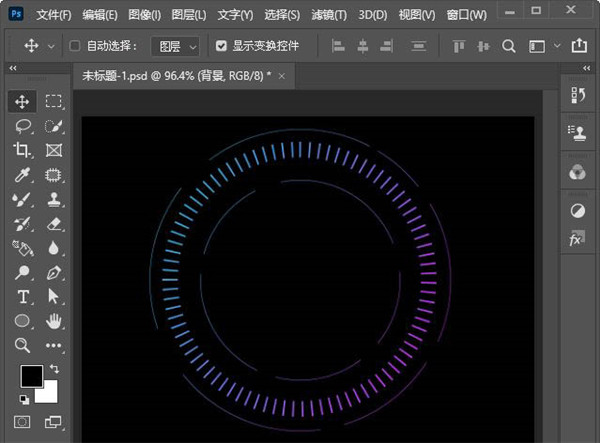Open the Edit Toolbar three-dots menu

54,346
